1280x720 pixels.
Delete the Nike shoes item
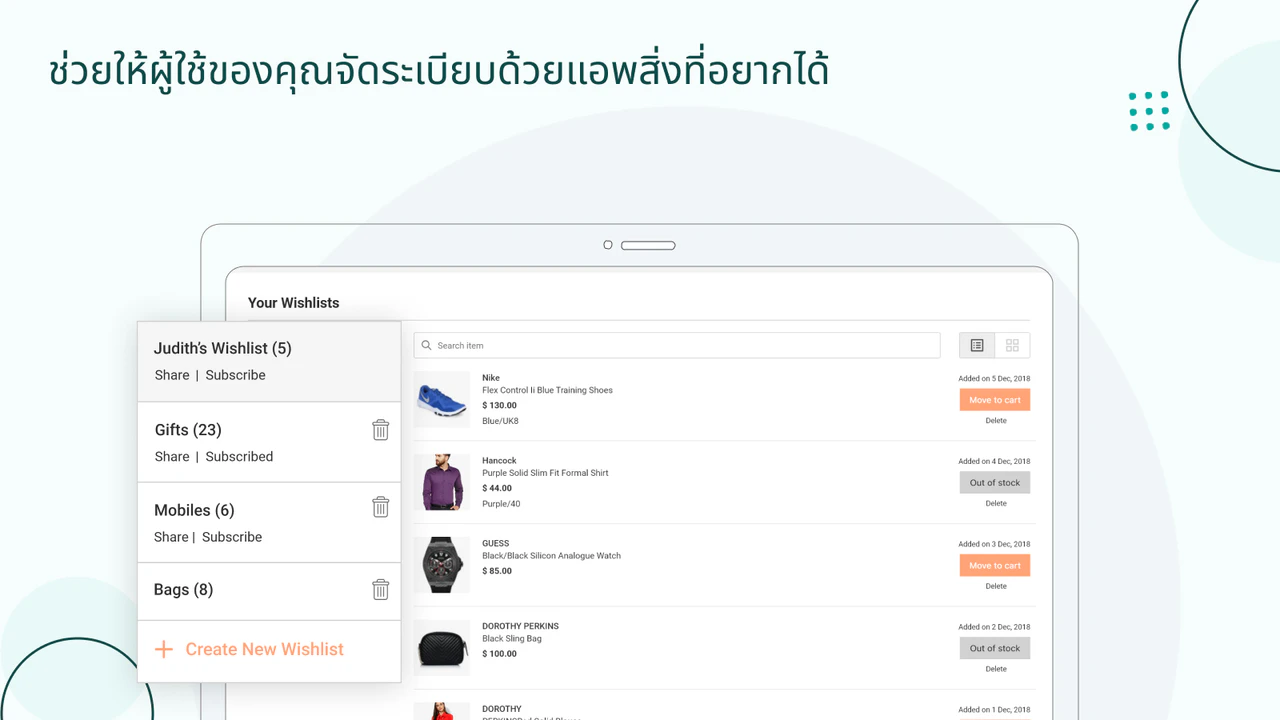click(x=996, y=421)
